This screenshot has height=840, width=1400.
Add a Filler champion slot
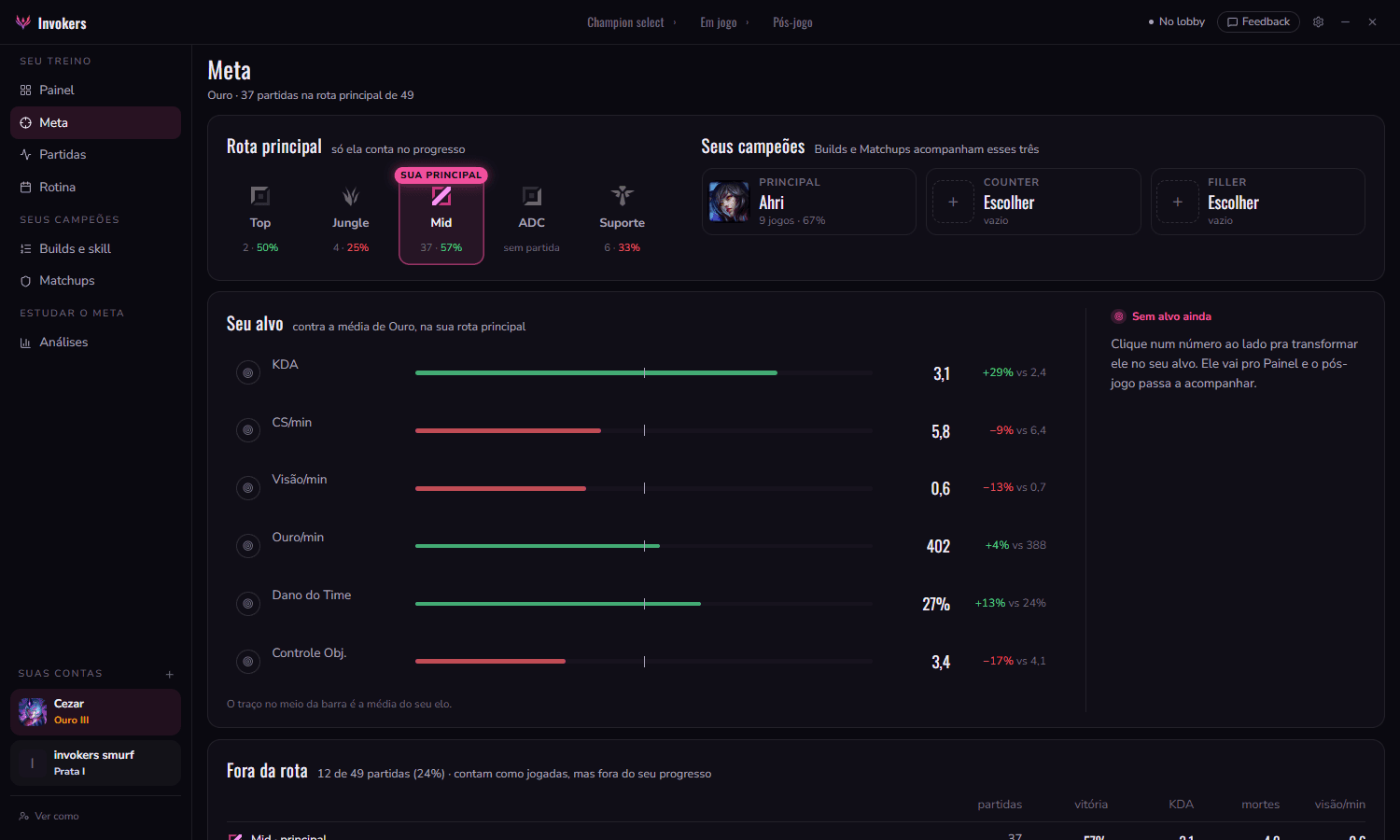(x=1178, y=202)
